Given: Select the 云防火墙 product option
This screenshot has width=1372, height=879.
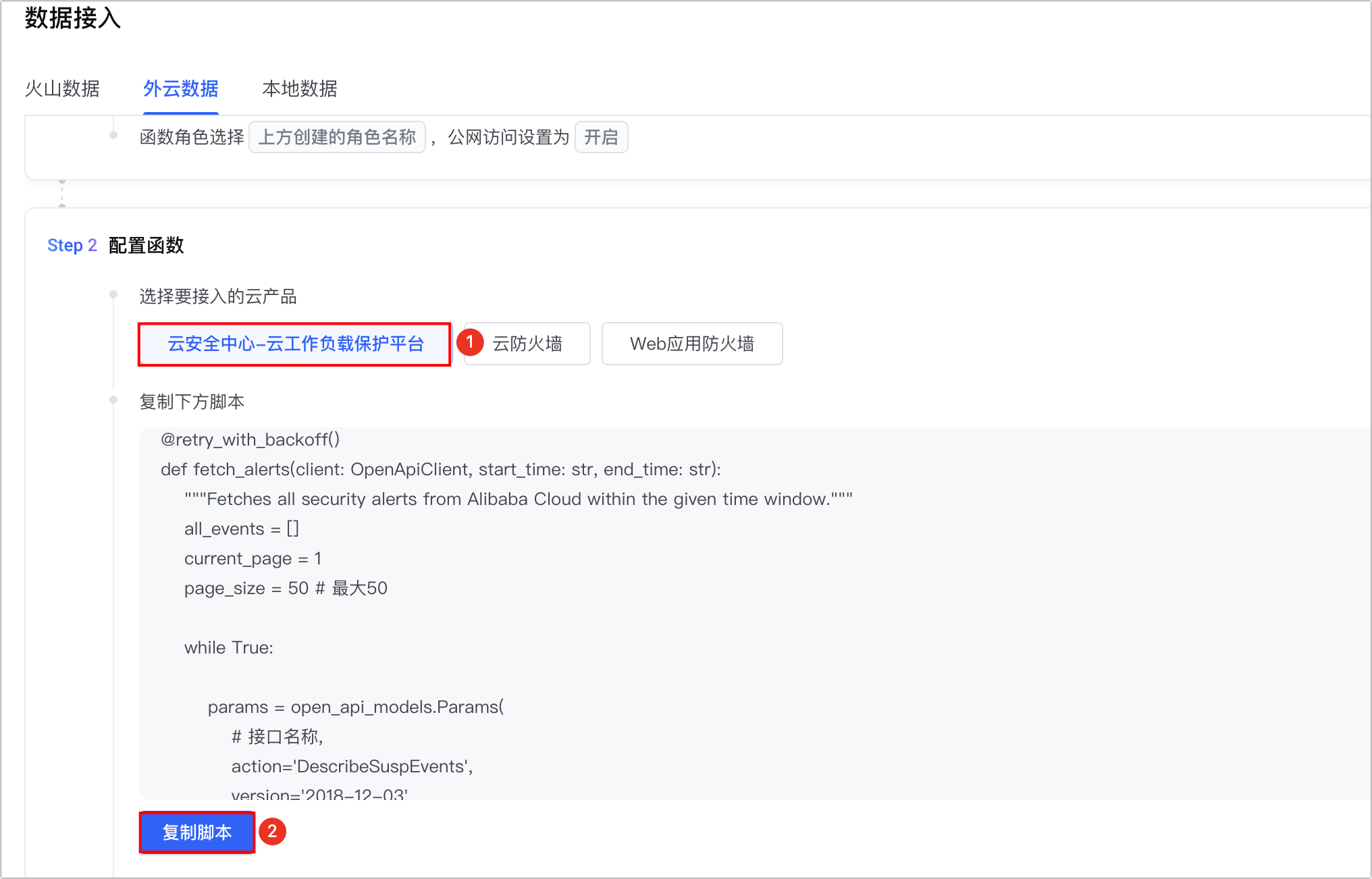Looking at the screenshot, I should point(527,344).
